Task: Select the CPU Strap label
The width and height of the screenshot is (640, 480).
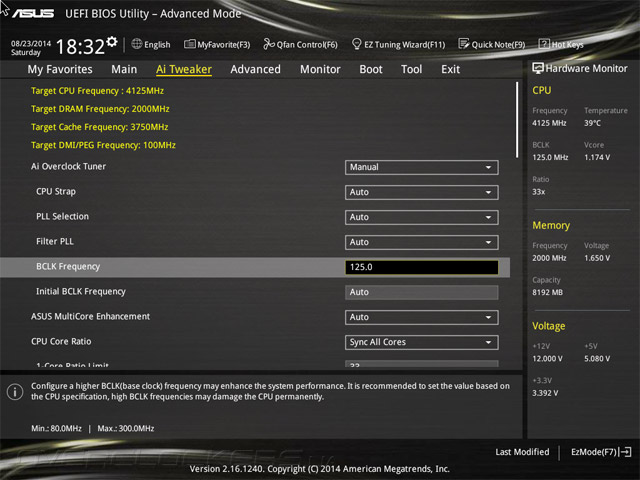Action: tap(56, 191)
